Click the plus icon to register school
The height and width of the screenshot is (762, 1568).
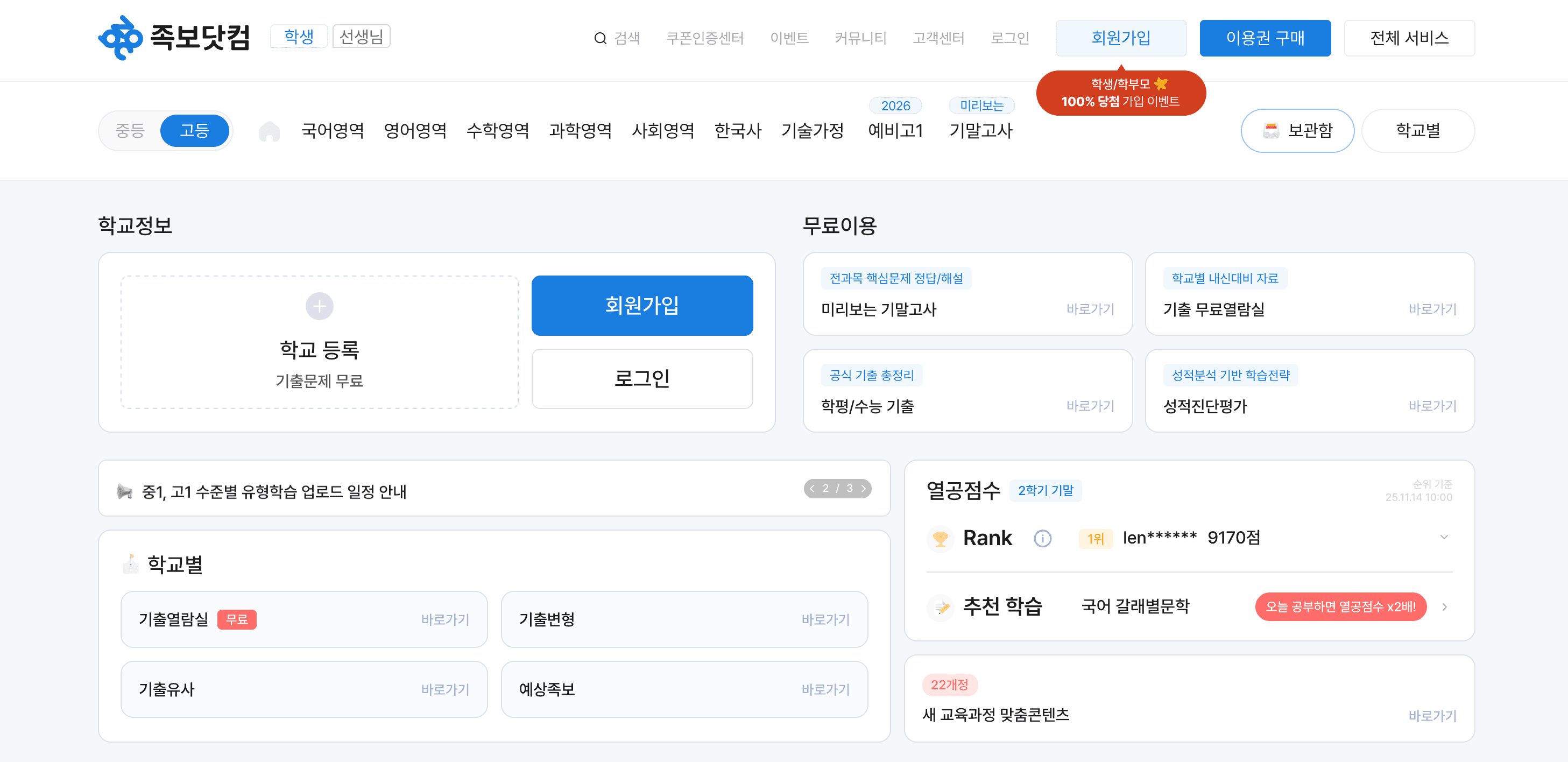tap(319, 306)
